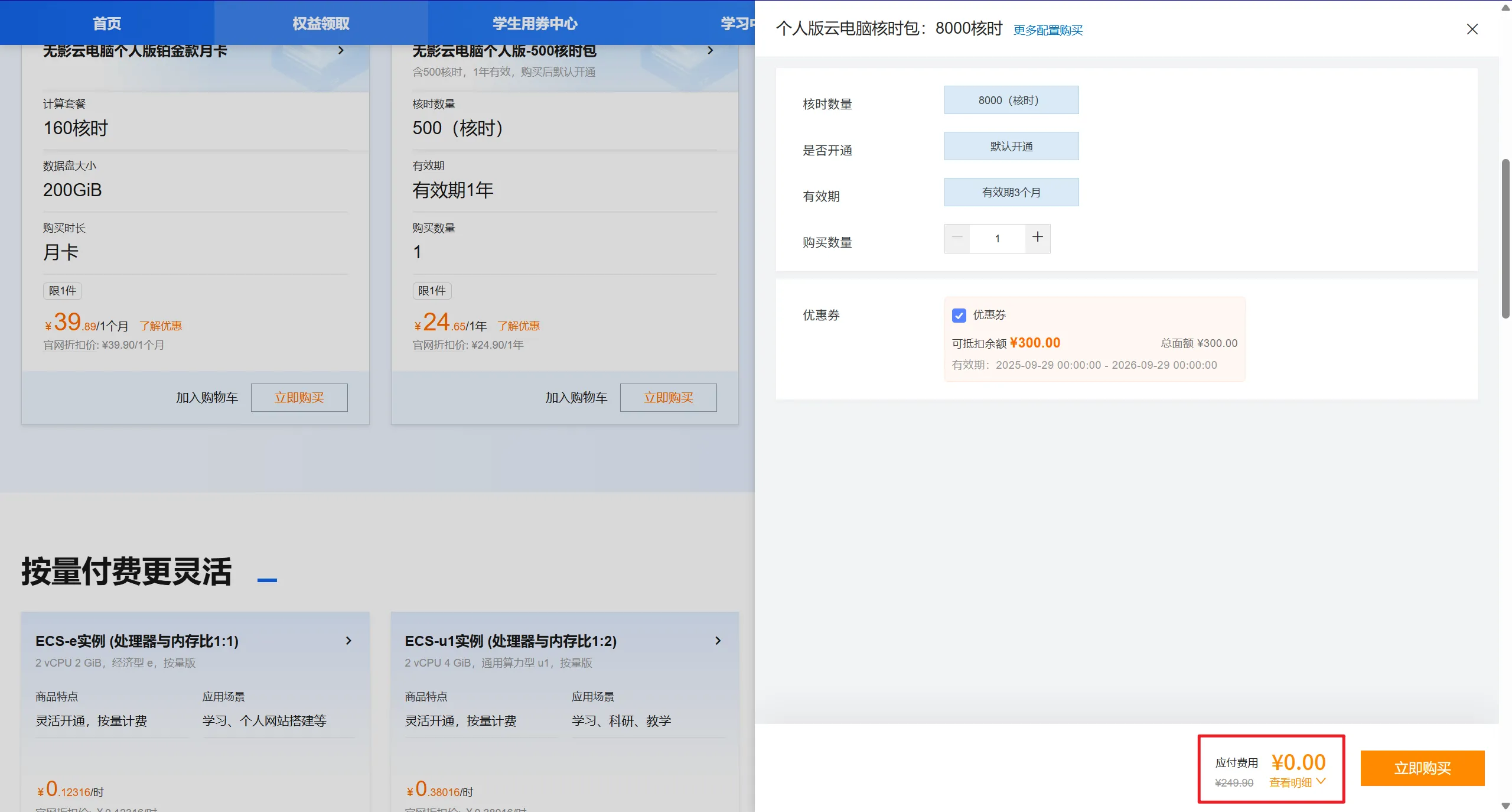Decrease purchase quantity with minus button
Viewport: 1512px width, 812px height.
957,238
